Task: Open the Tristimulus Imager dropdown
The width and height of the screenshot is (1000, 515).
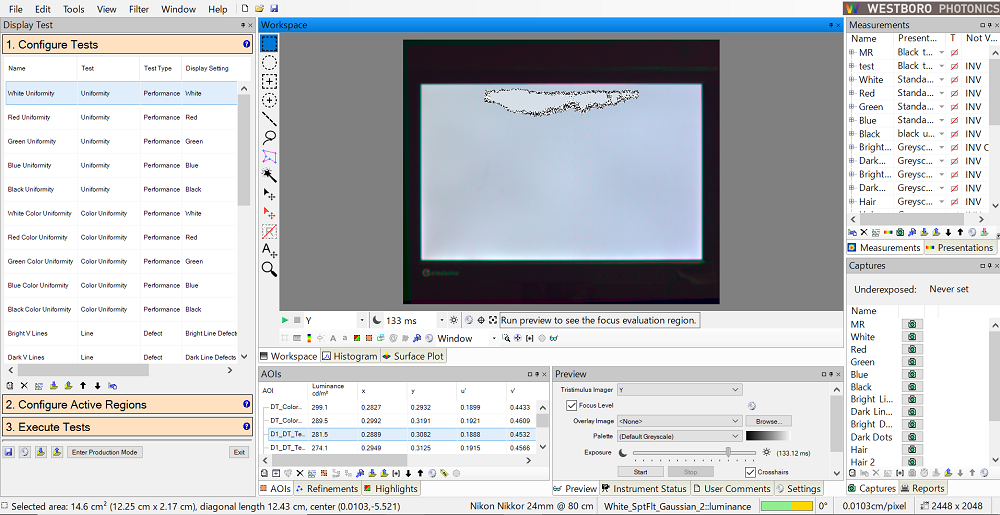Action: click(x=680, y=389)
